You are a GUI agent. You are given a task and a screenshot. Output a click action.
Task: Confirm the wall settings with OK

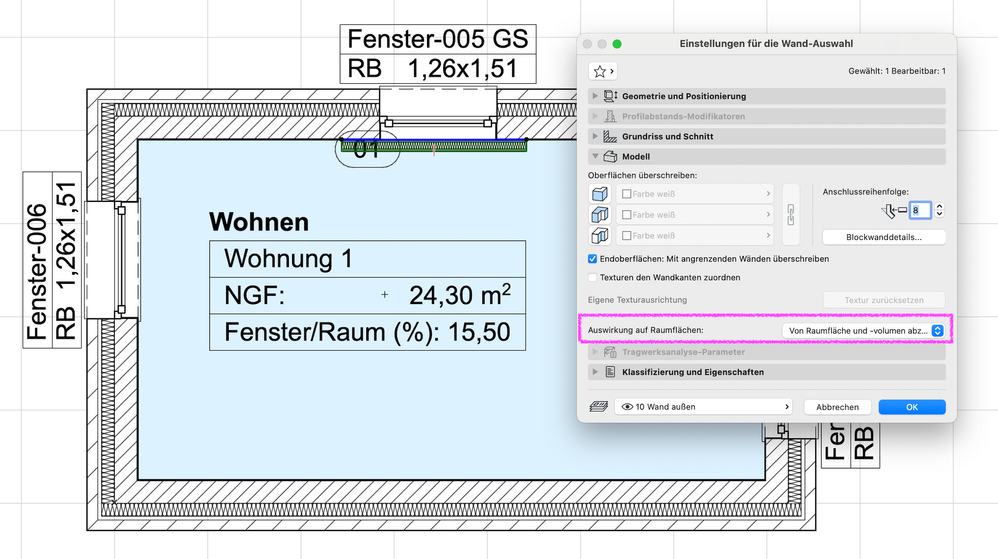coord(911,407)
